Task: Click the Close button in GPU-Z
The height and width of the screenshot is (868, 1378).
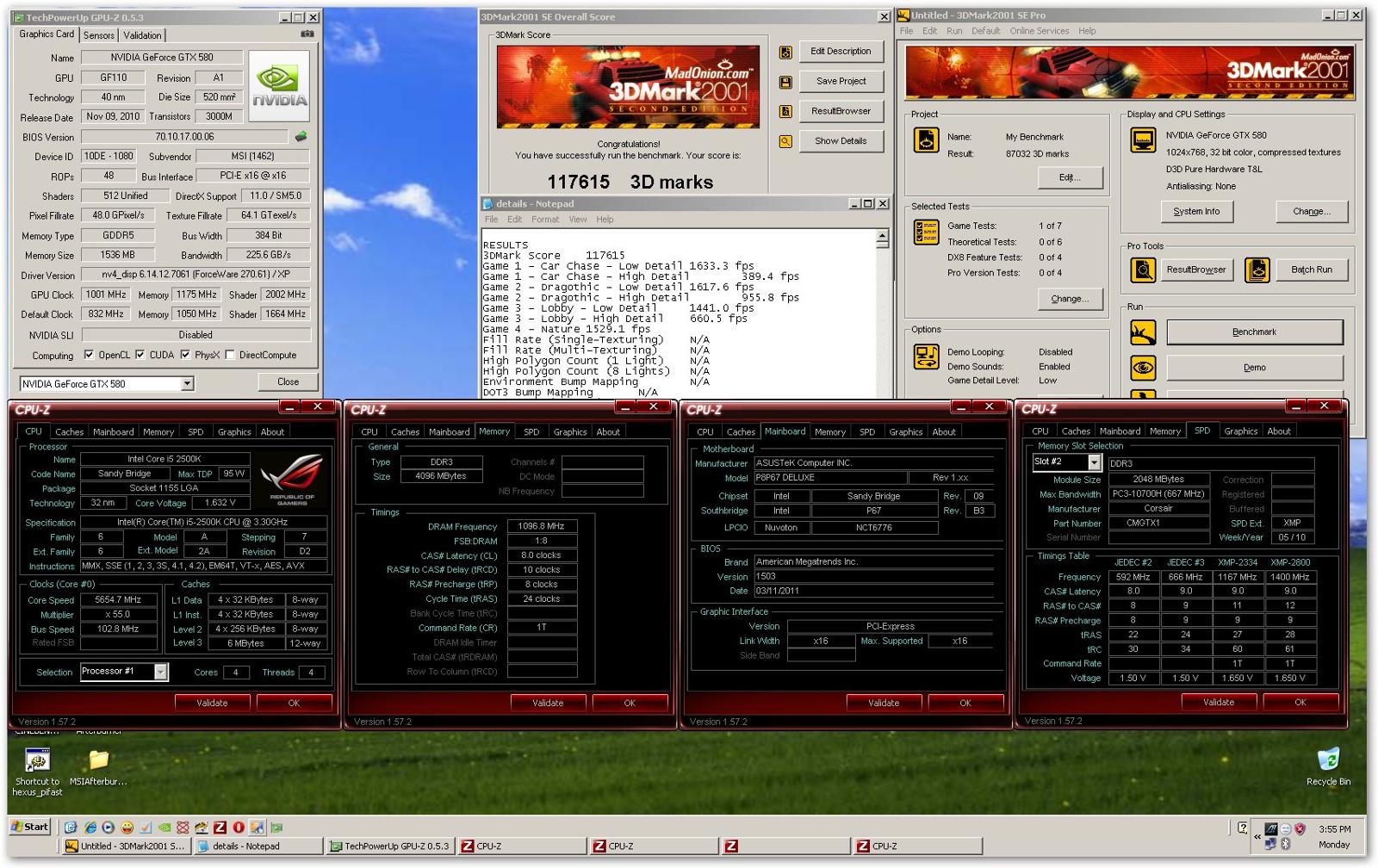Action: [288, 382]
